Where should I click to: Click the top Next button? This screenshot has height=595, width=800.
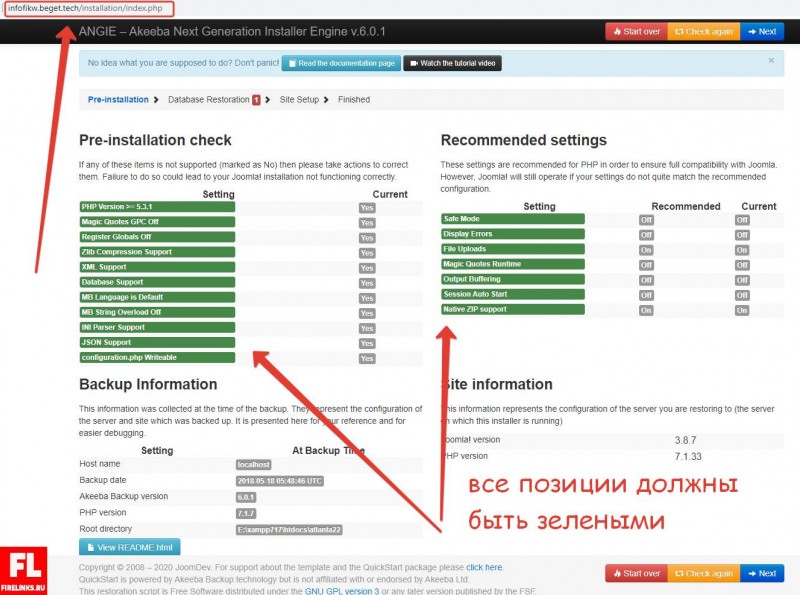tap(762, 32)
